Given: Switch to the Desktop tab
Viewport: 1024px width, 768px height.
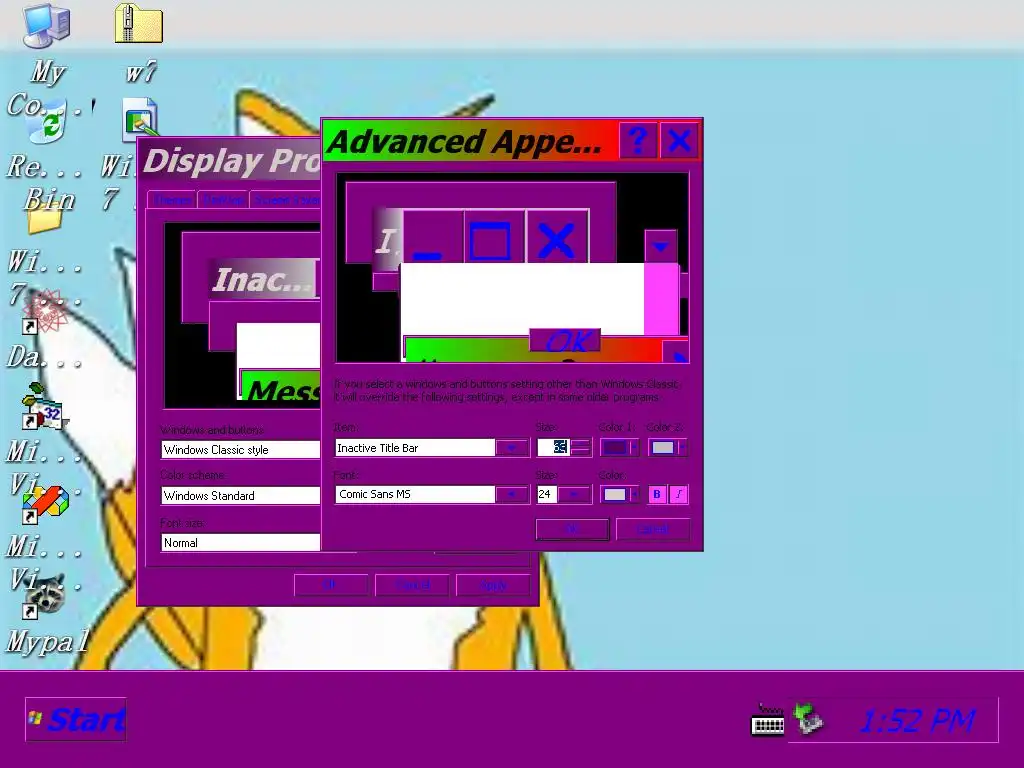Looking at the screenshot, I should [x=223, y=199].
